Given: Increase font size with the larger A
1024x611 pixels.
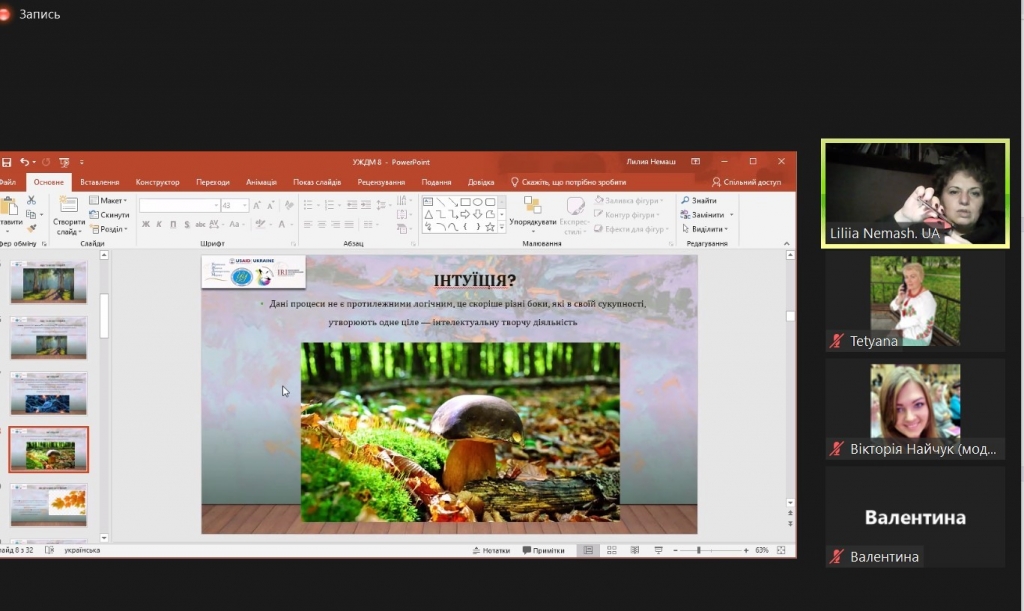Looking at the screenshot, I should point(257,205).
